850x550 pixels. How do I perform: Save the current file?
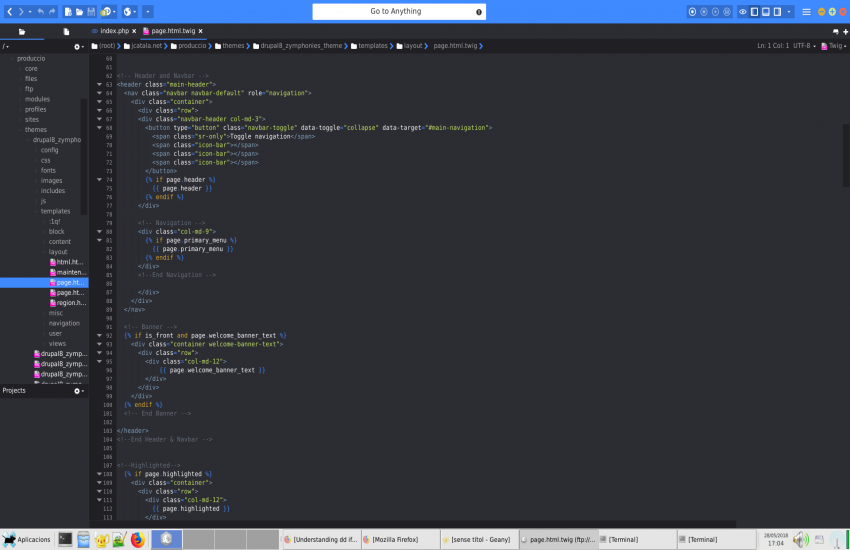point(91,11)
